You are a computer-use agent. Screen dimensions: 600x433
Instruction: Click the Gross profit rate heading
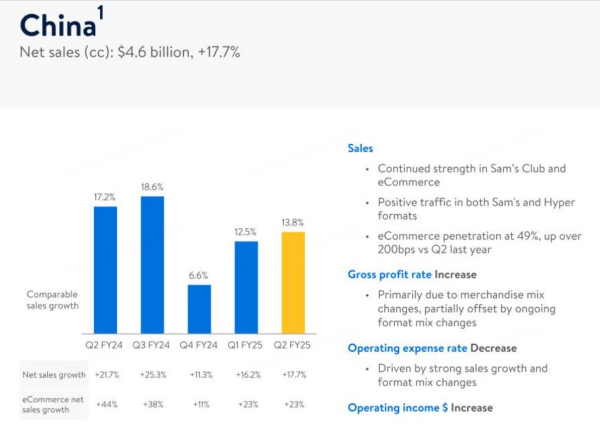pos(411,274)
